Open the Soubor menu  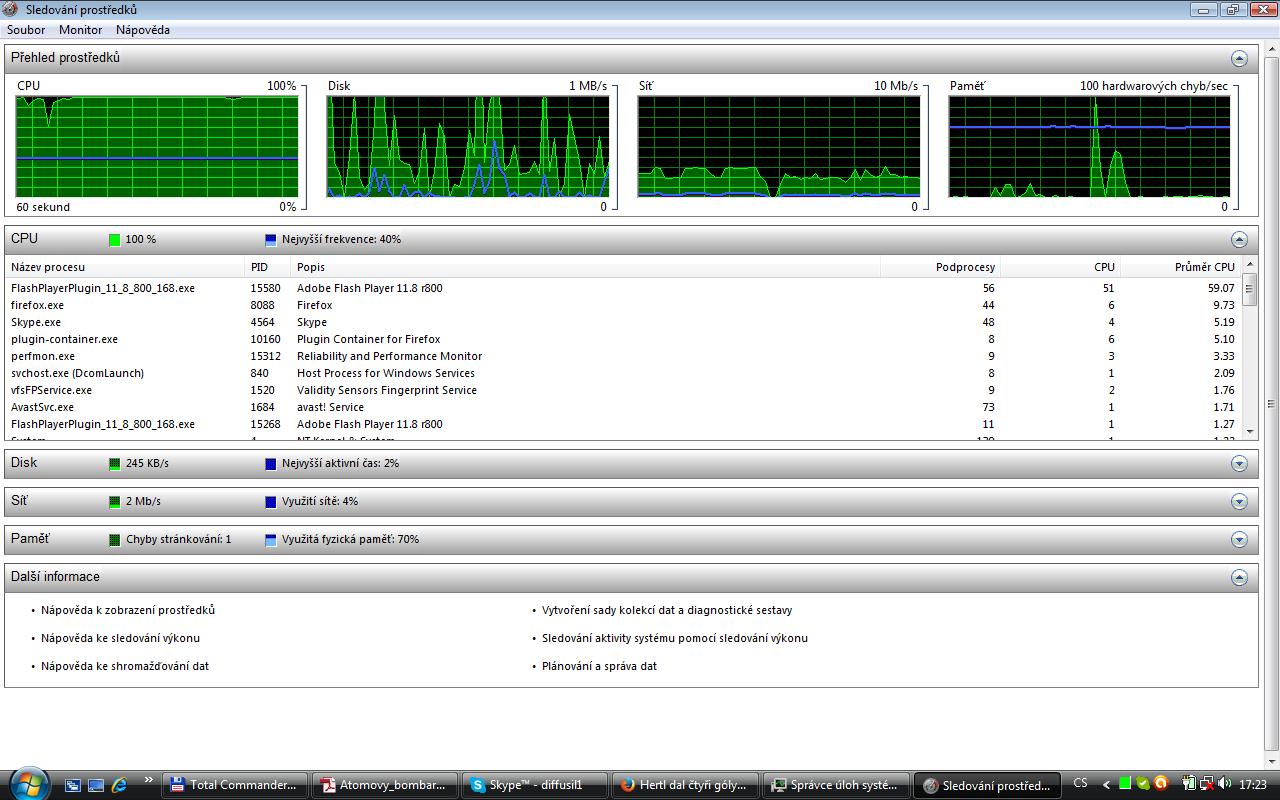pos(26,30)
